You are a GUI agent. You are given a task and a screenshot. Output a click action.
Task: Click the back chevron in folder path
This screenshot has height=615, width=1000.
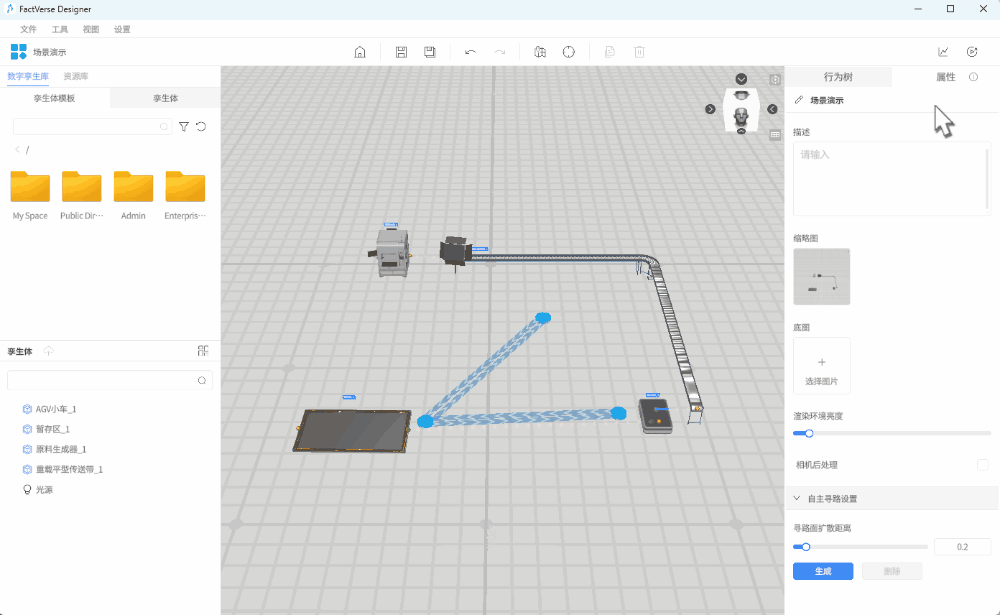(17, 150)
